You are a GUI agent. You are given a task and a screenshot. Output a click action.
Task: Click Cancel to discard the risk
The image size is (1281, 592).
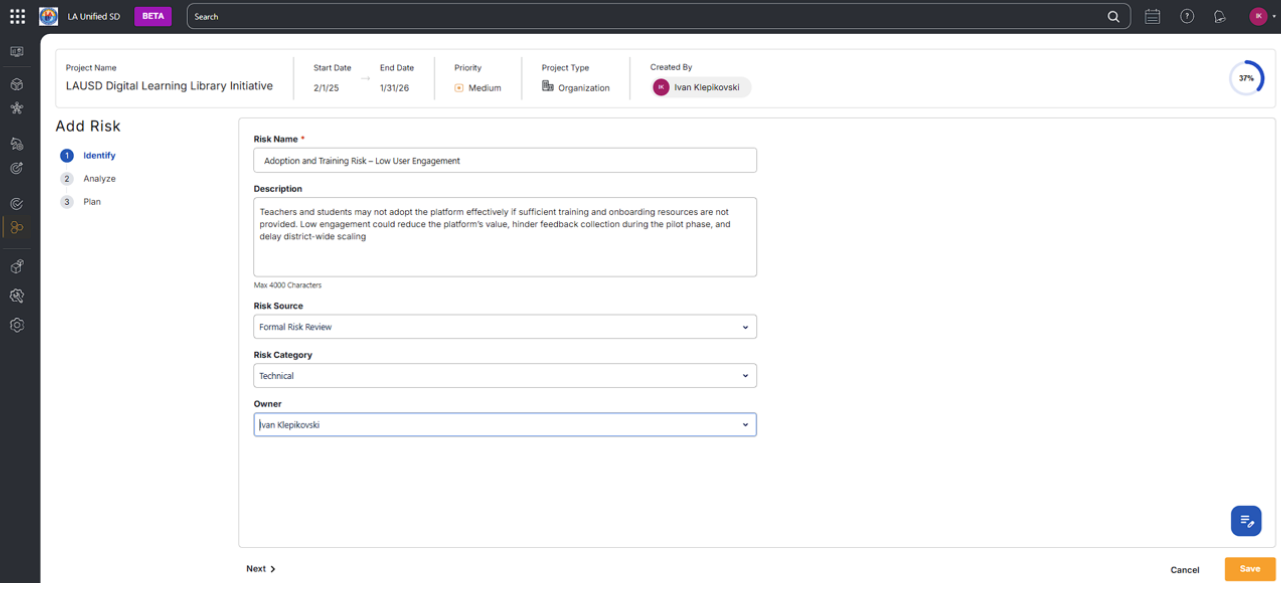(x=1185, y=569)
